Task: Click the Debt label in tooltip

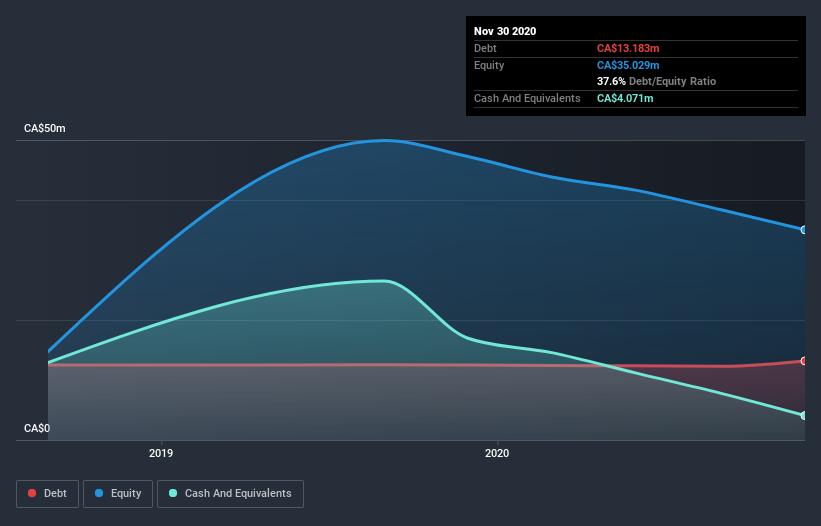Action: (485, 48)
